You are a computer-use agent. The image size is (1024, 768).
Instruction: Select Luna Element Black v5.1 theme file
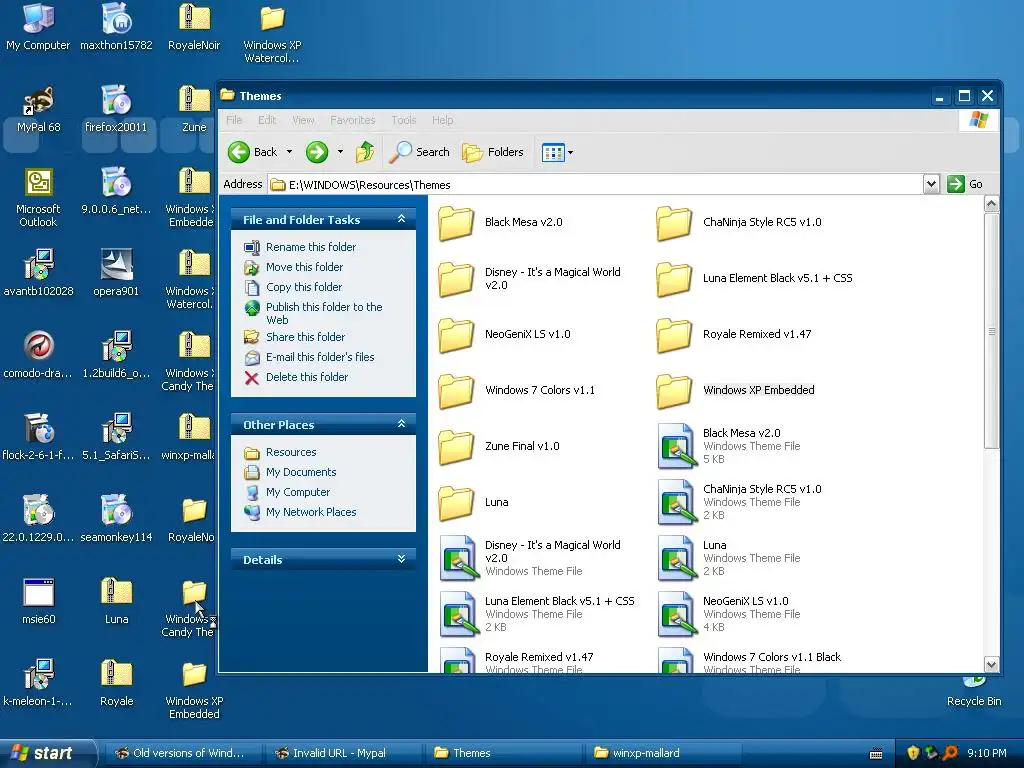coord(457,615)
